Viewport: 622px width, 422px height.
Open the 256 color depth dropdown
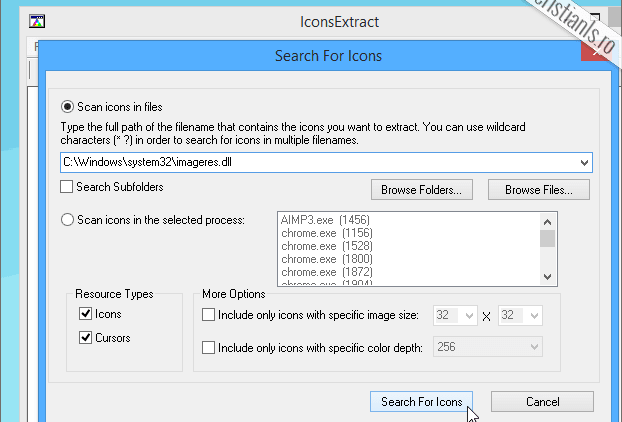(x=533, y=348)
